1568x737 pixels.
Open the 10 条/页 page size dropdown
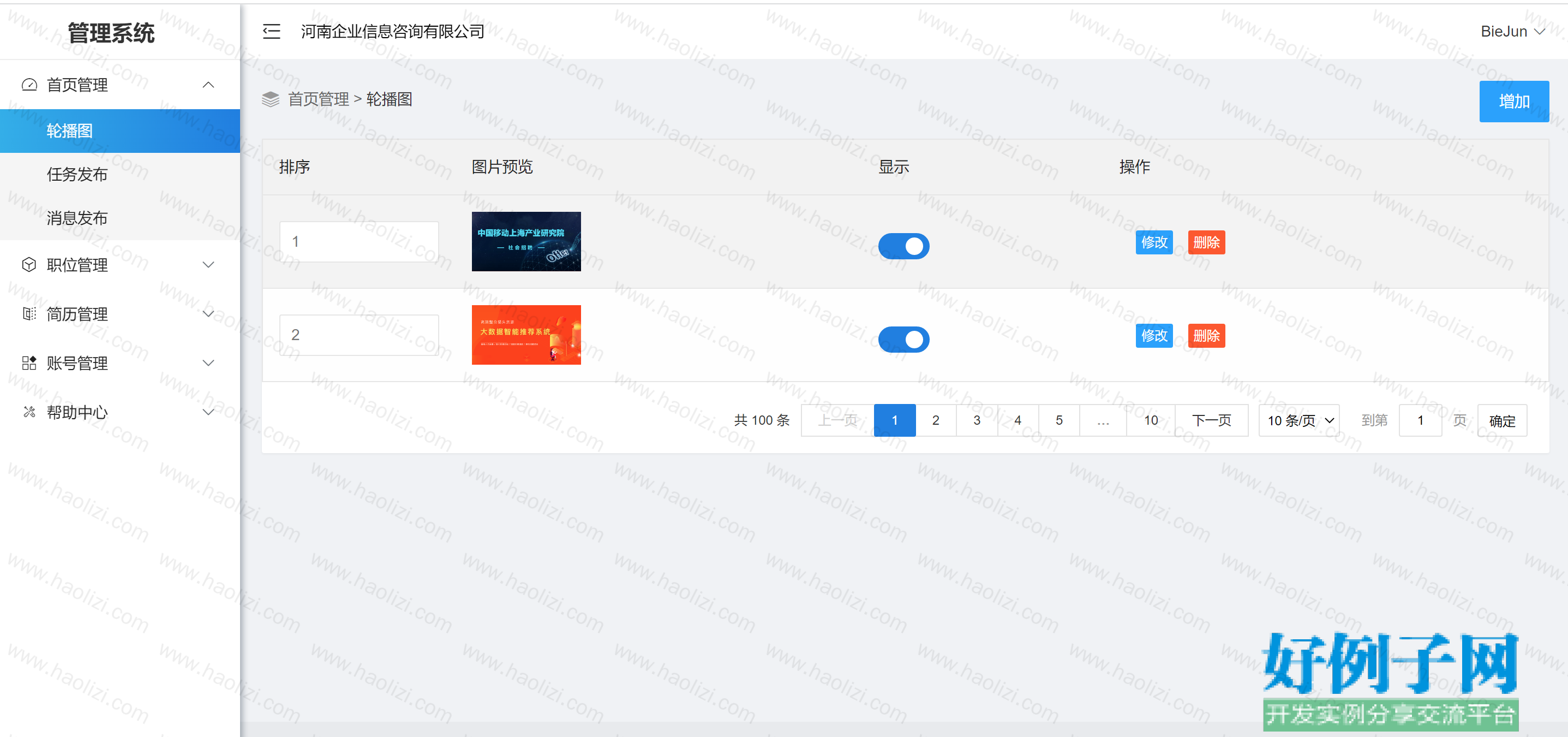pos(1299,420)
